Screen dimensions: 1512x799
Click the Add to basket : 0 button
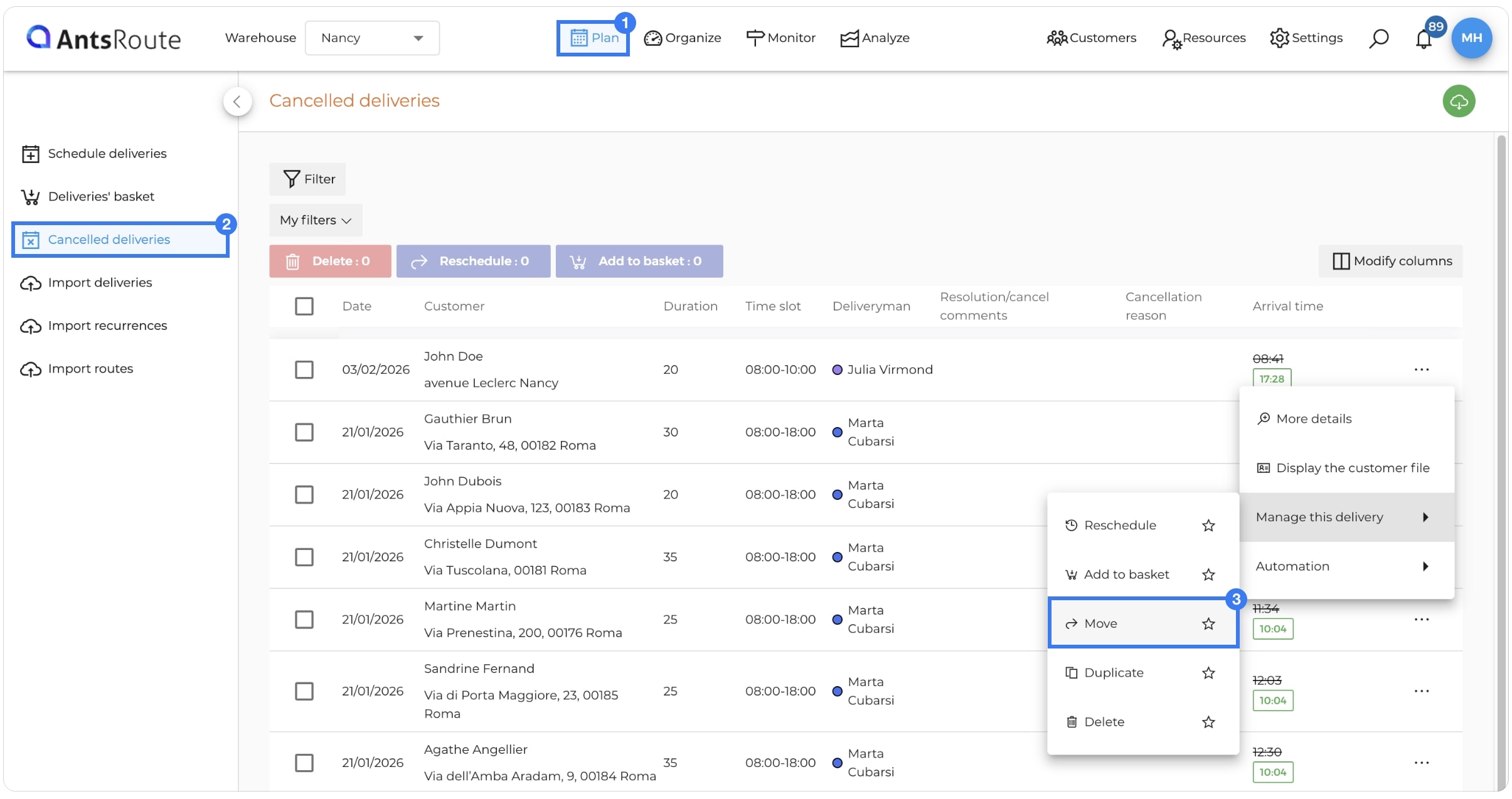(639, 262)
